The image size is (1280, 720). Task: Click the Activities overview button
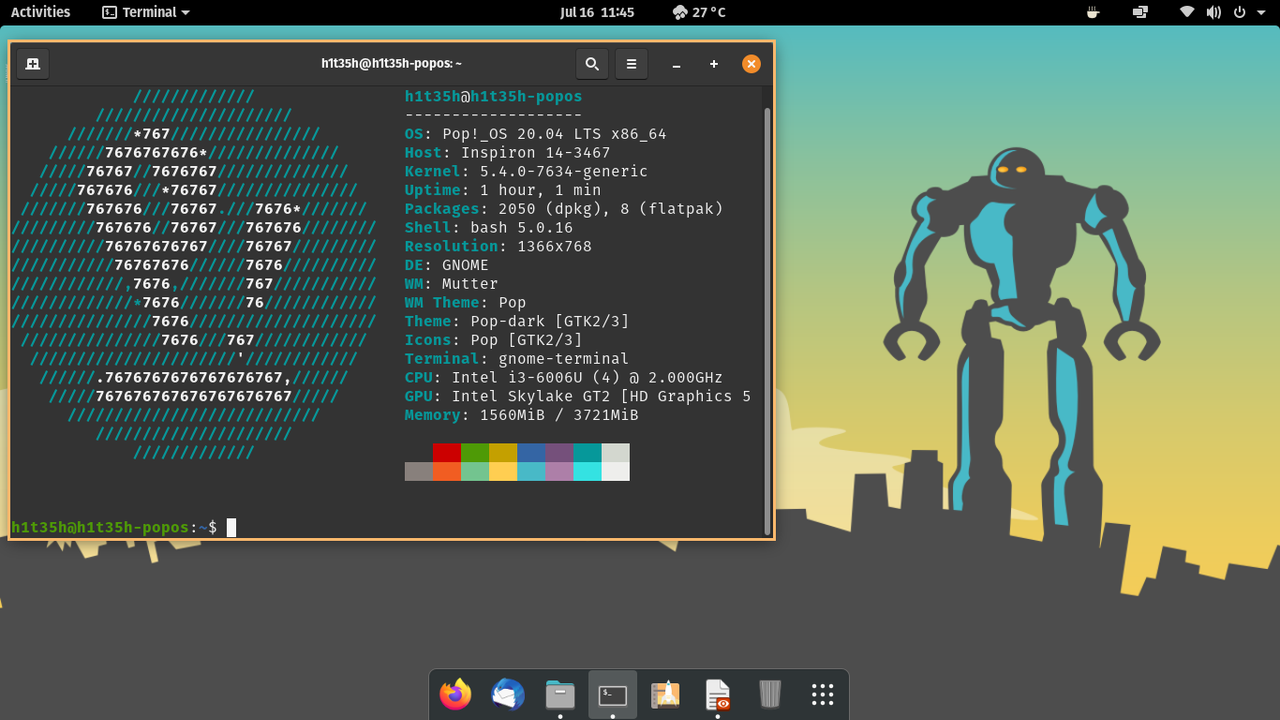coord(40,12)
